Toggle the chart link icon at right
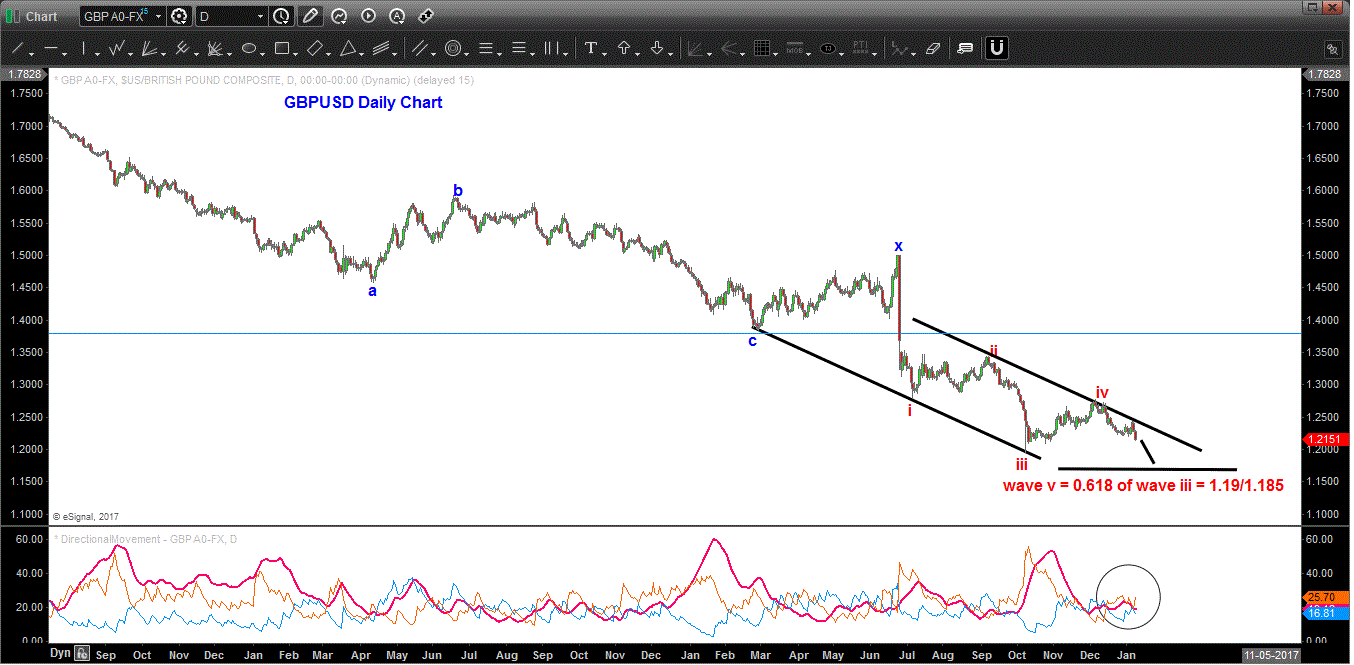 (1332, 48)
